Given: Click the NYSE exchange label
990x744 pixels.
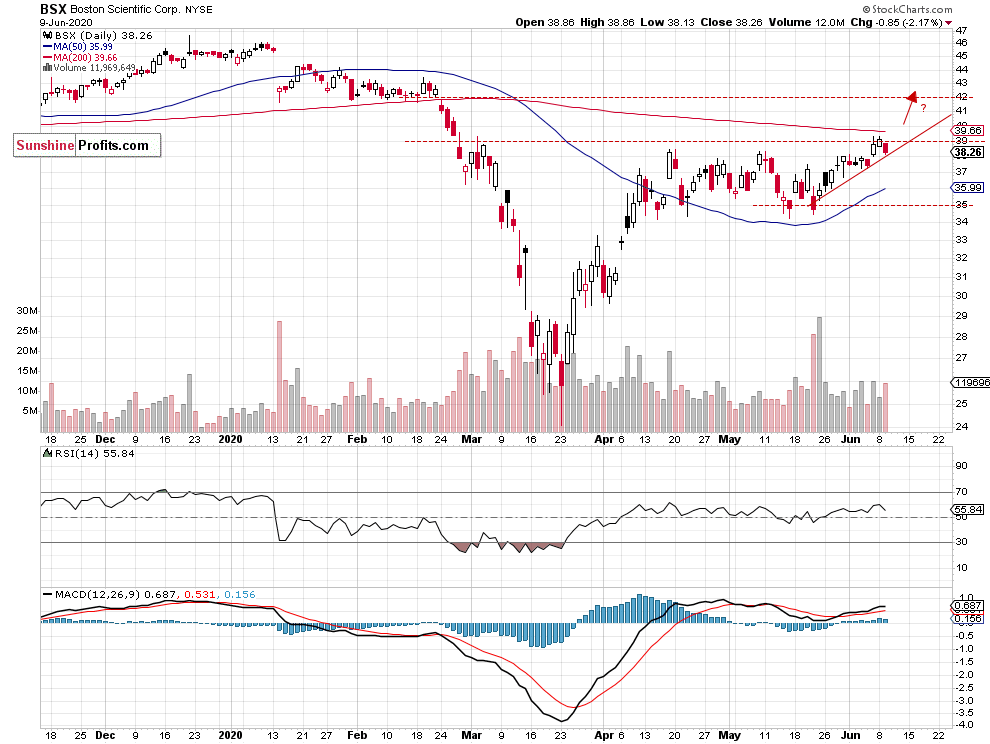Looking at the screenshot, I should 199,9.
